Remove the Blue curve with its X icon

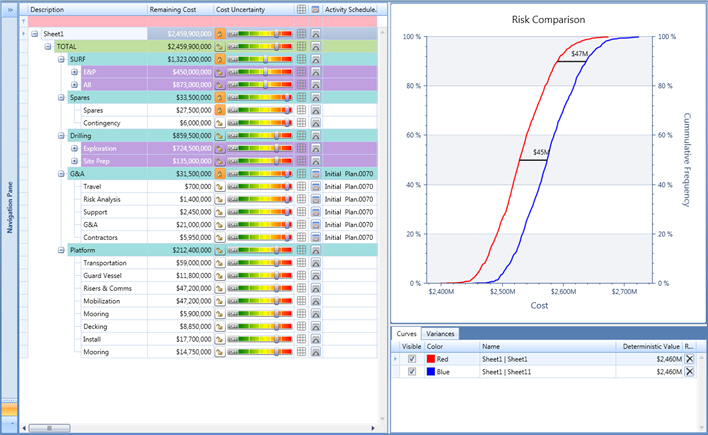pos(688,371)
